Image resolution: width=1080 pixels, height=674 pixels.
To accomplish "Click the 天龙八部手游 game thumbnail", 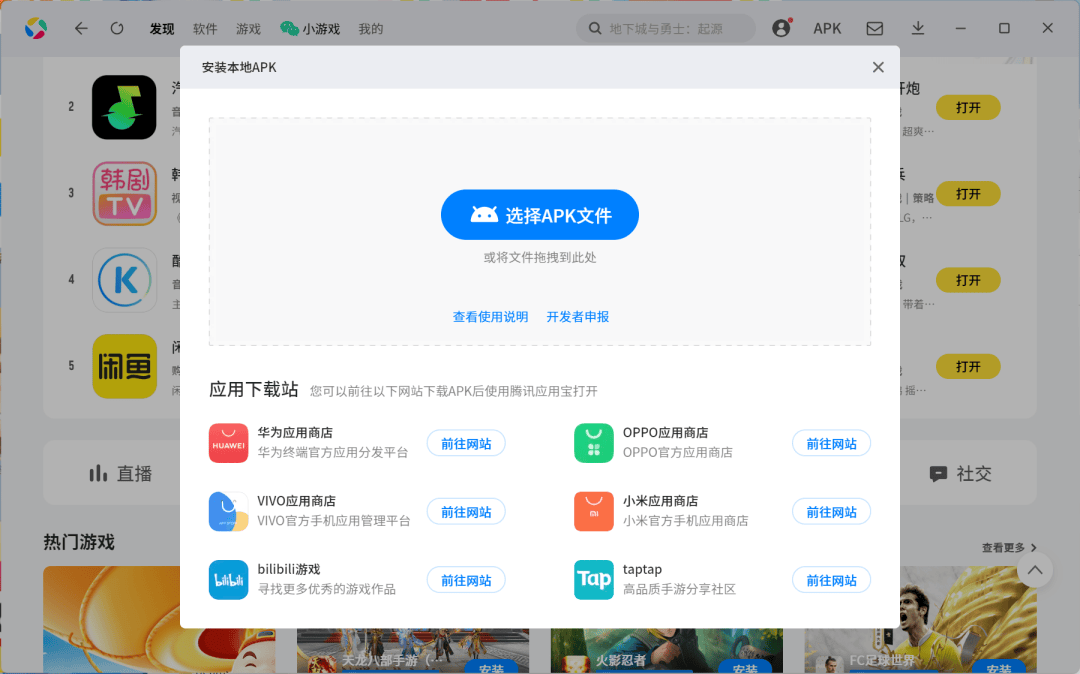I will 413,651.
